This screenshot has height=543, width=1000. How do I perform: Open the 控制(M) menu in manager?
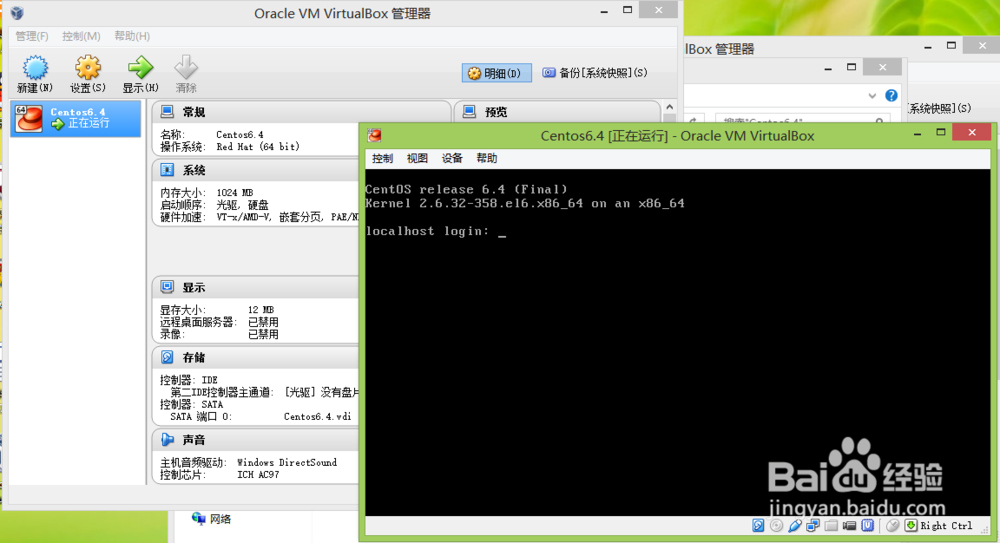[81, 36]
